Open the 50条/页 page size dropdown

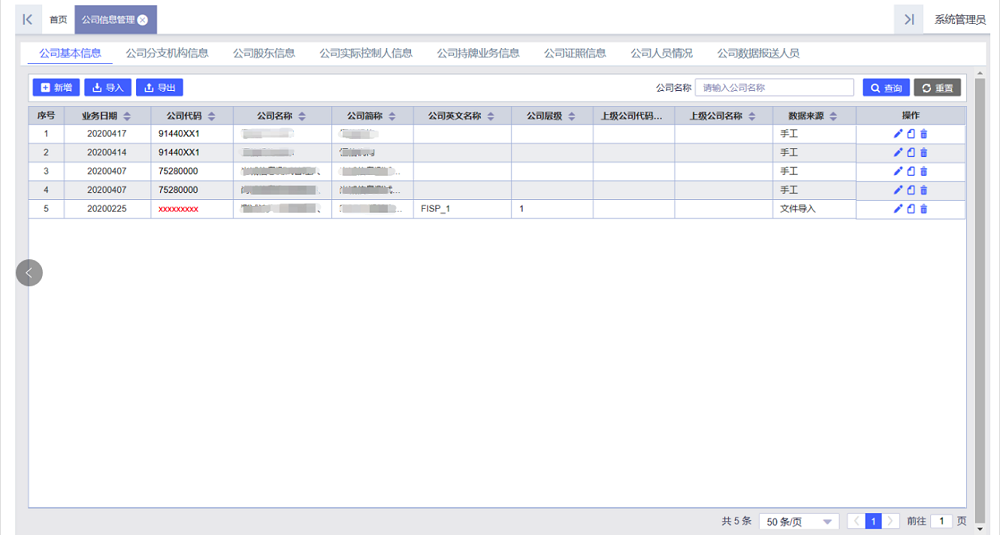799,522
